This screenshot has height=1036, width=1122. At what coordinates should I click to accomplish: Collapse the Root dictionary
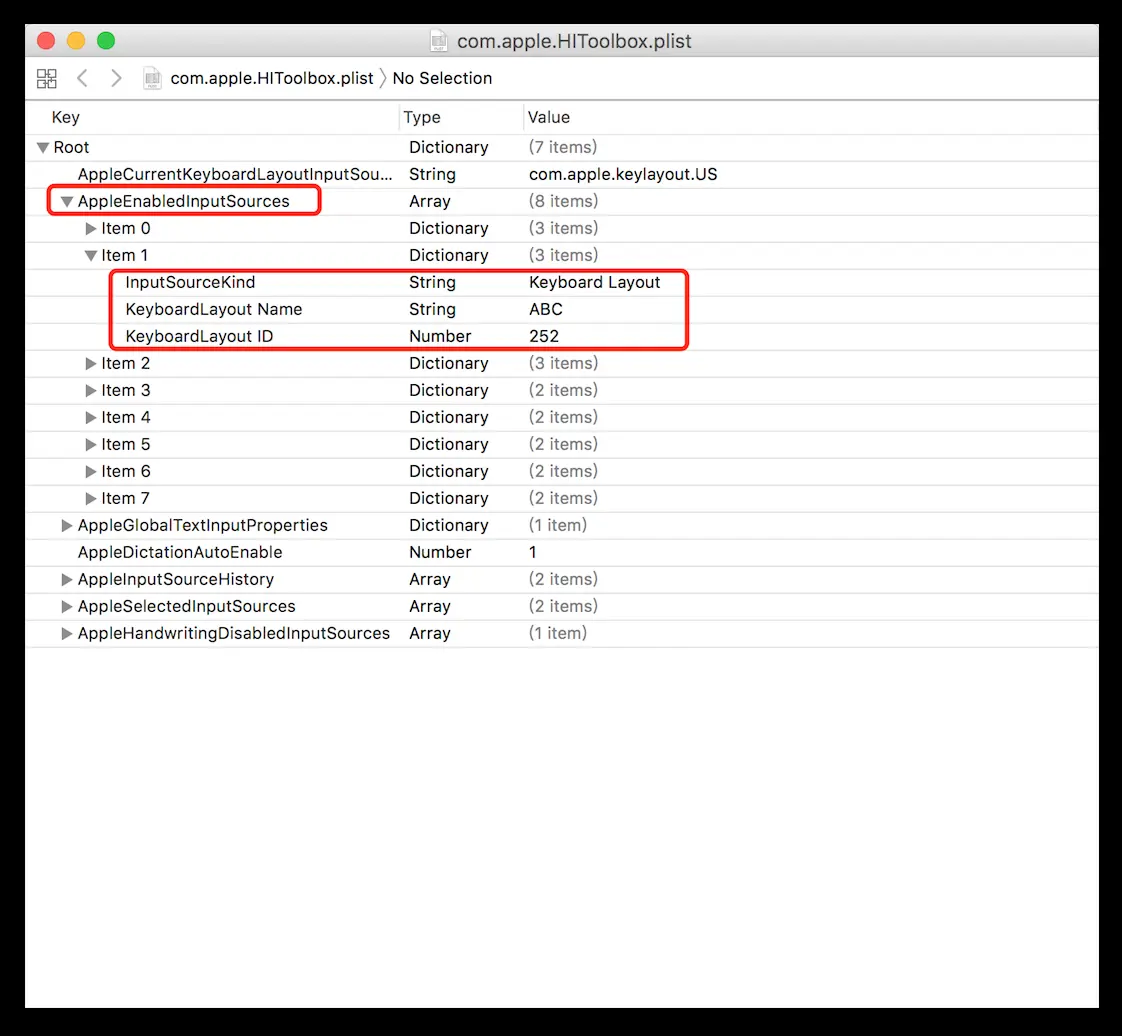pyautogui.click(x=42, y=147)
